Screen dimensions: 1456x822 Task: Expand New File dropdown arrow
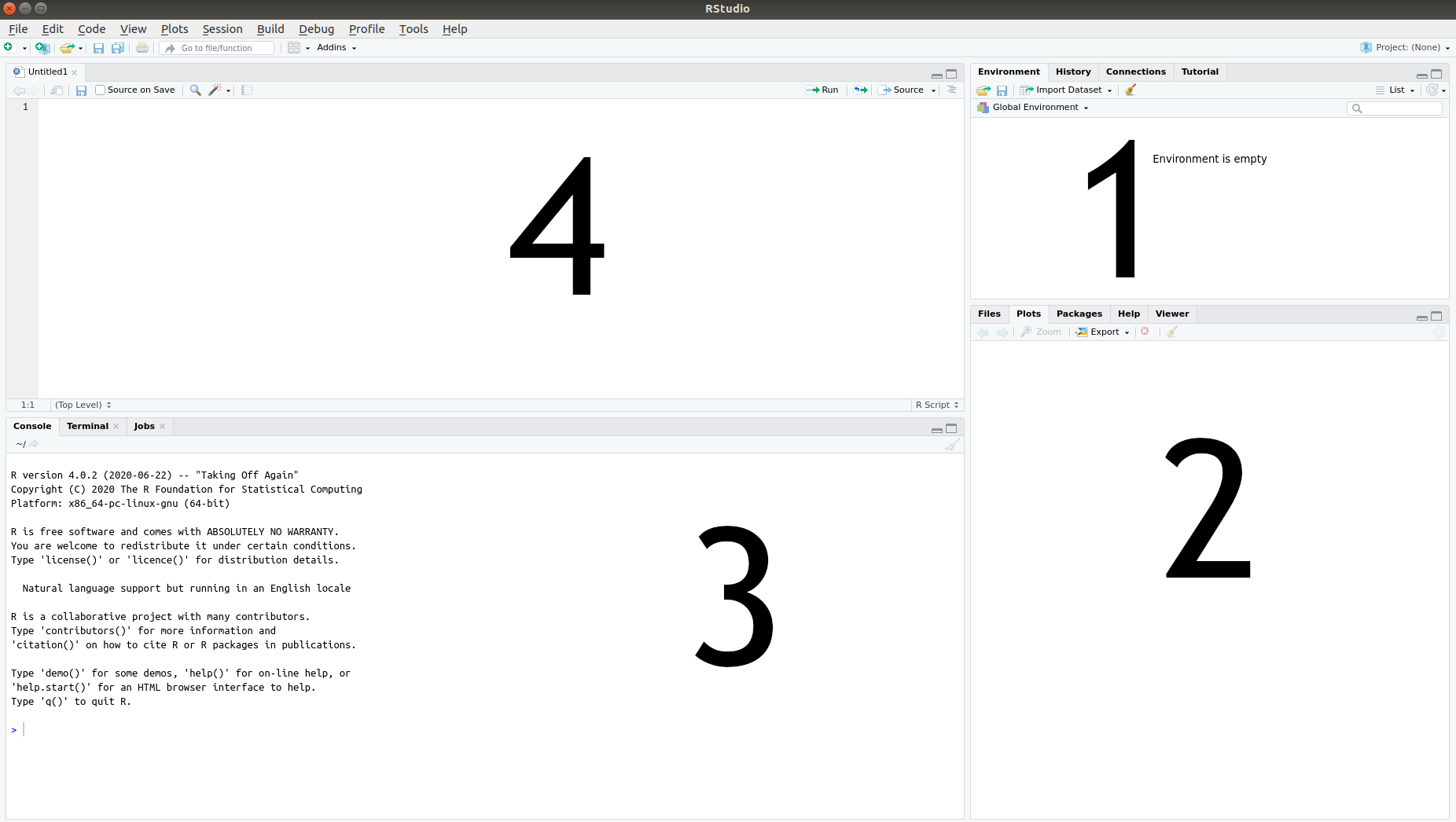coord(24,48)
